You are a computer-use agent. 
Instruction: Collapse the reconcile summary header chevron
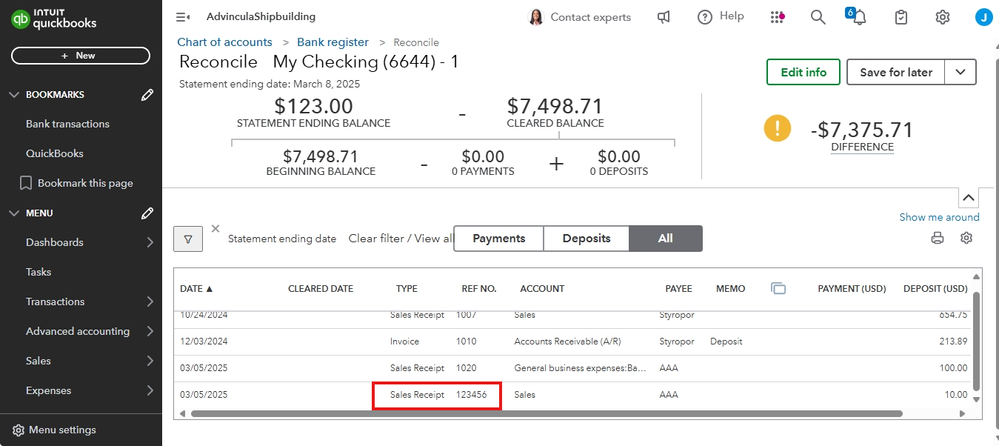click(x=968, y=196)
